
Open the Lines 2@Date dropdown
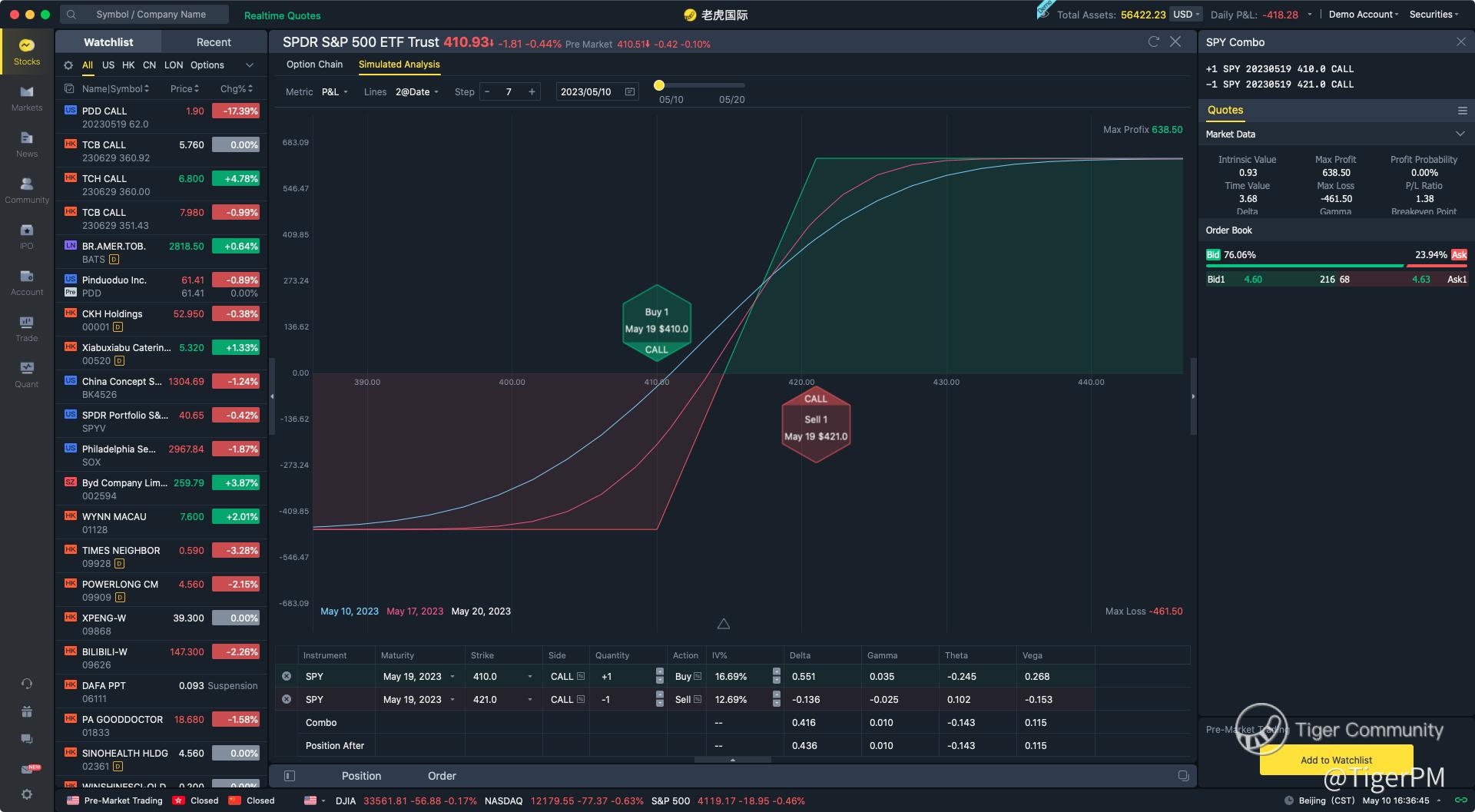click(416, 92)
